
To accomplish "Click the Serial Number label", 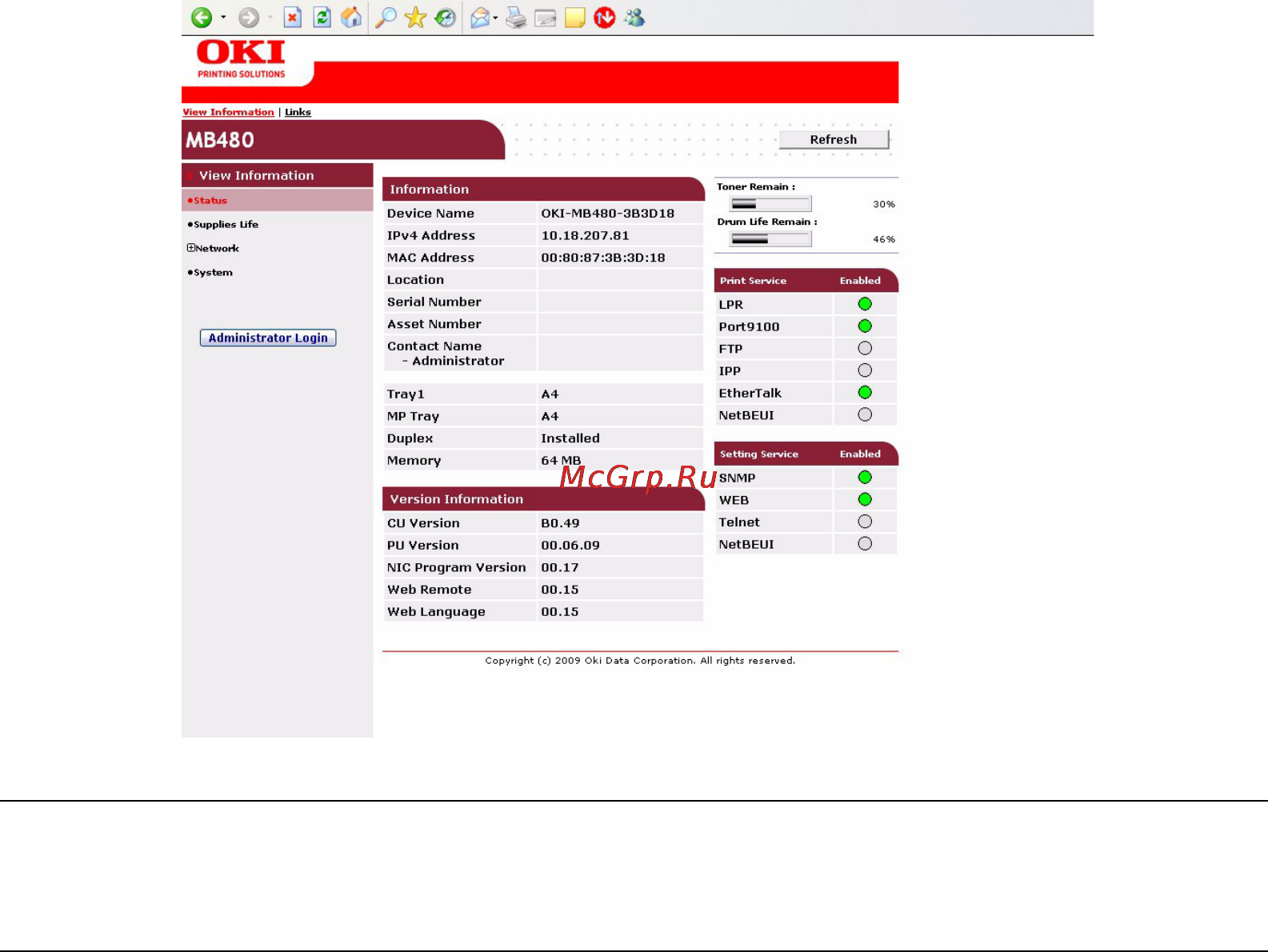I will 434,302.
